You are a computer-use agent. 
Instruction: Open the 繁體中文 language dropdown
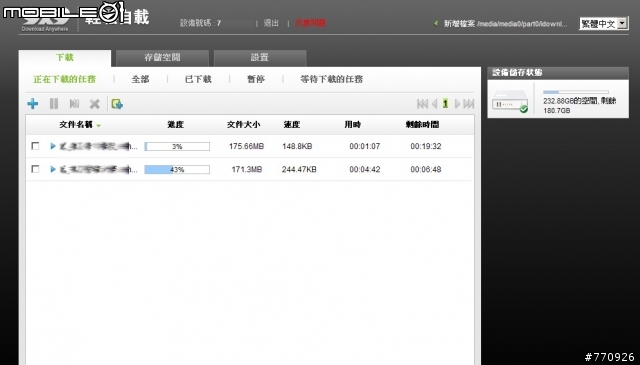click(603, 24)
